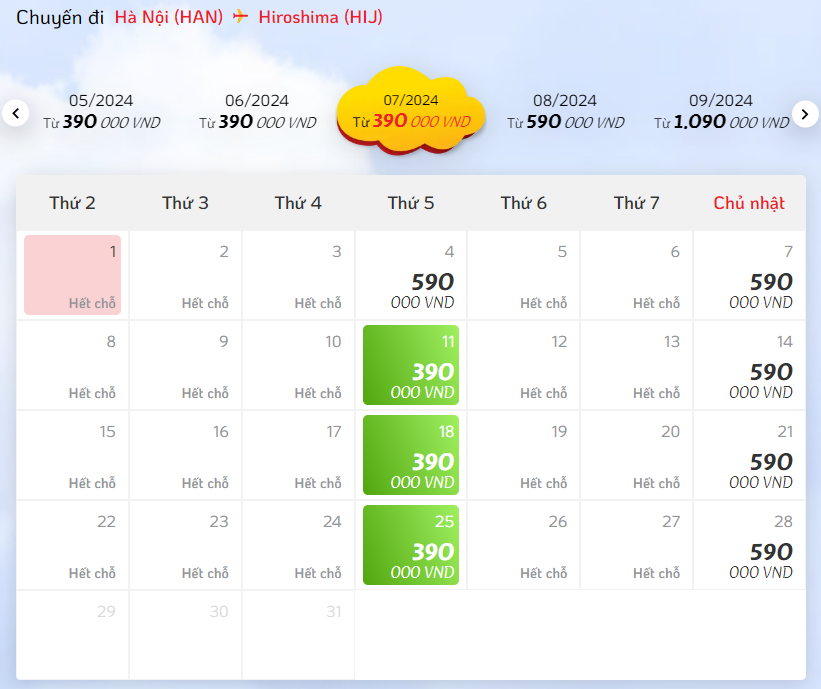Click the sold-out July 3 cell
The width and height of the screenshot is (821, 689).
tap(298, 275)
